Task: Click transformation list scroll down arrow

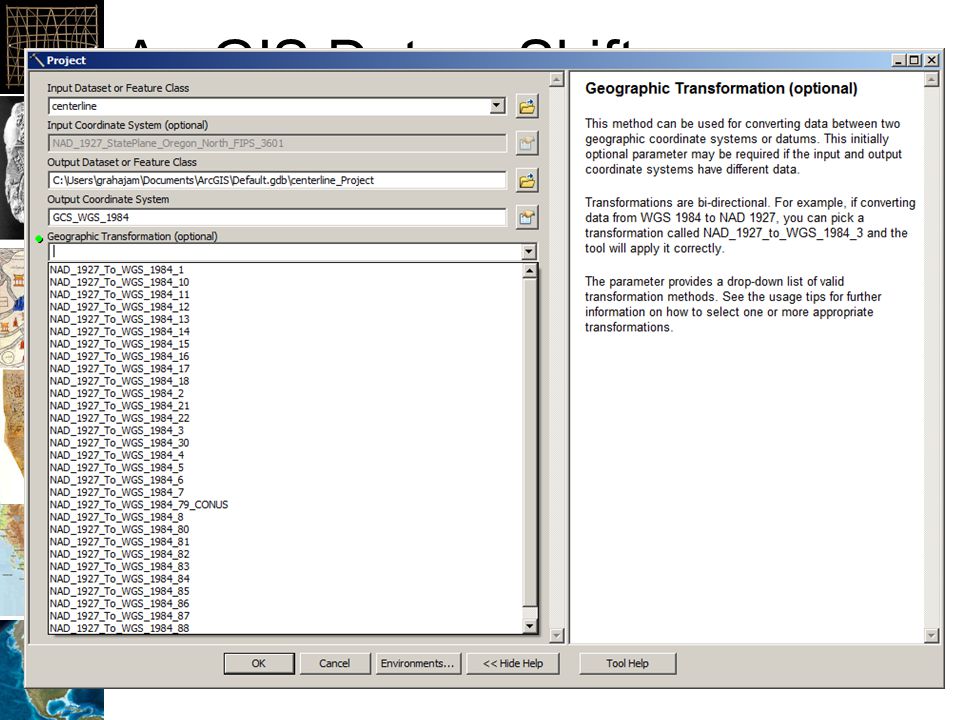Action: click(530, 626)
